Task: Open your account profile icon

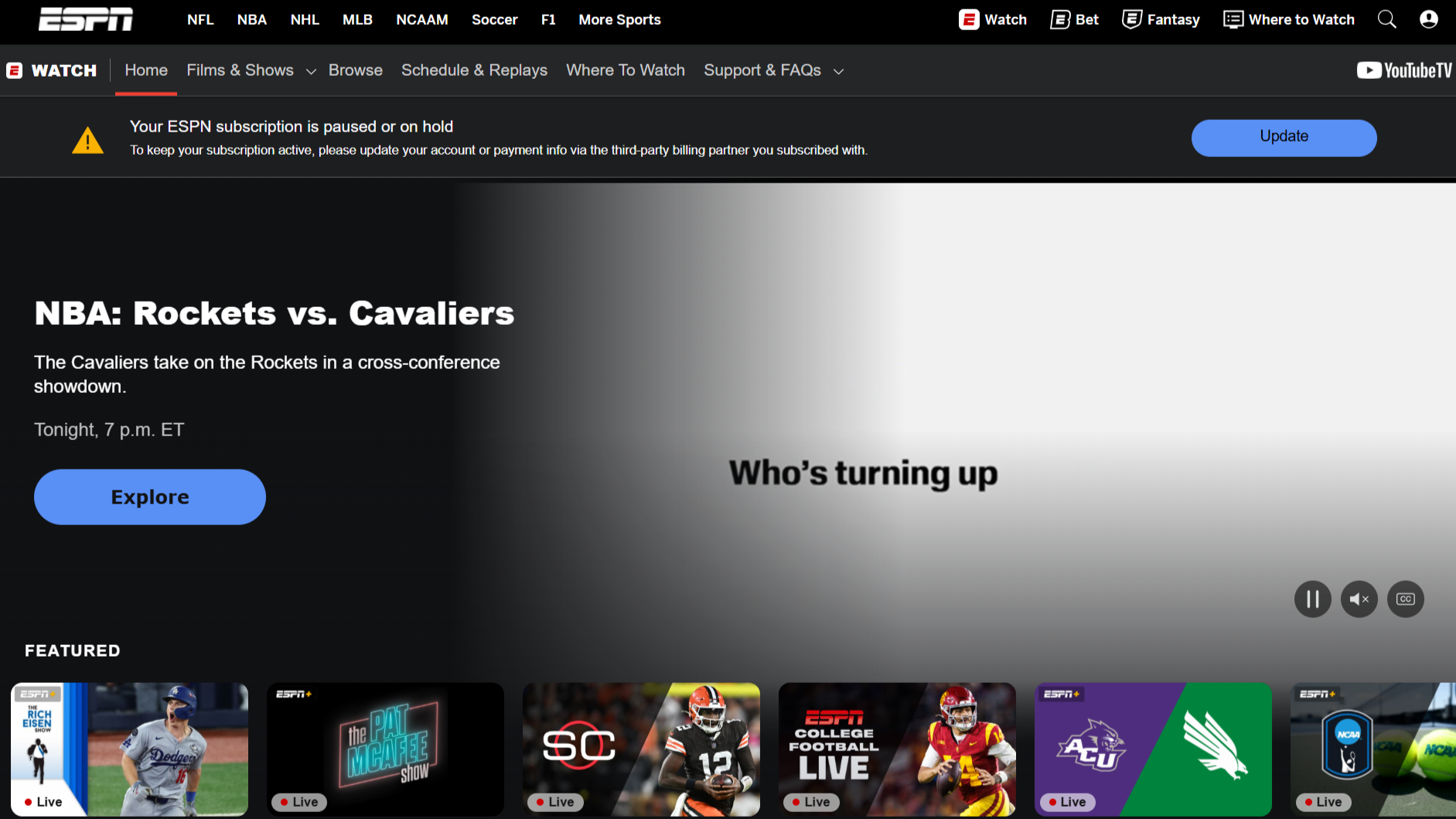Action: tap(1428, 19)
